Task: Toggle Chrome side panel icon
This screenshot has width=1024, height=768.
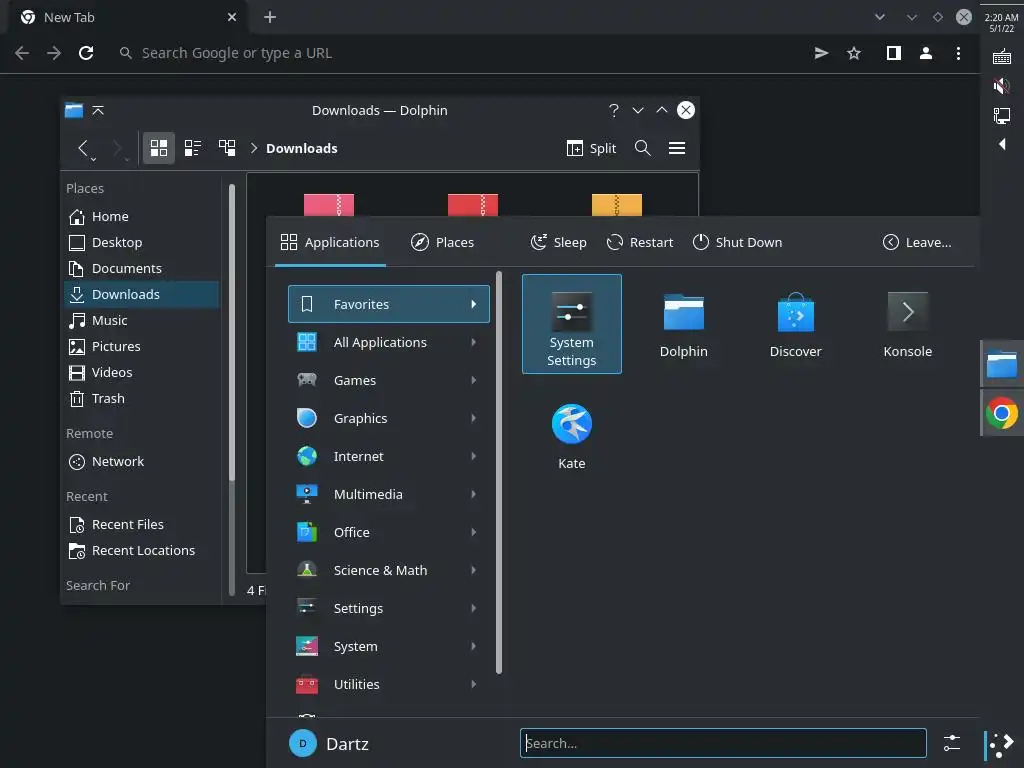Action: pyautogui.click(x=893, y=53)
